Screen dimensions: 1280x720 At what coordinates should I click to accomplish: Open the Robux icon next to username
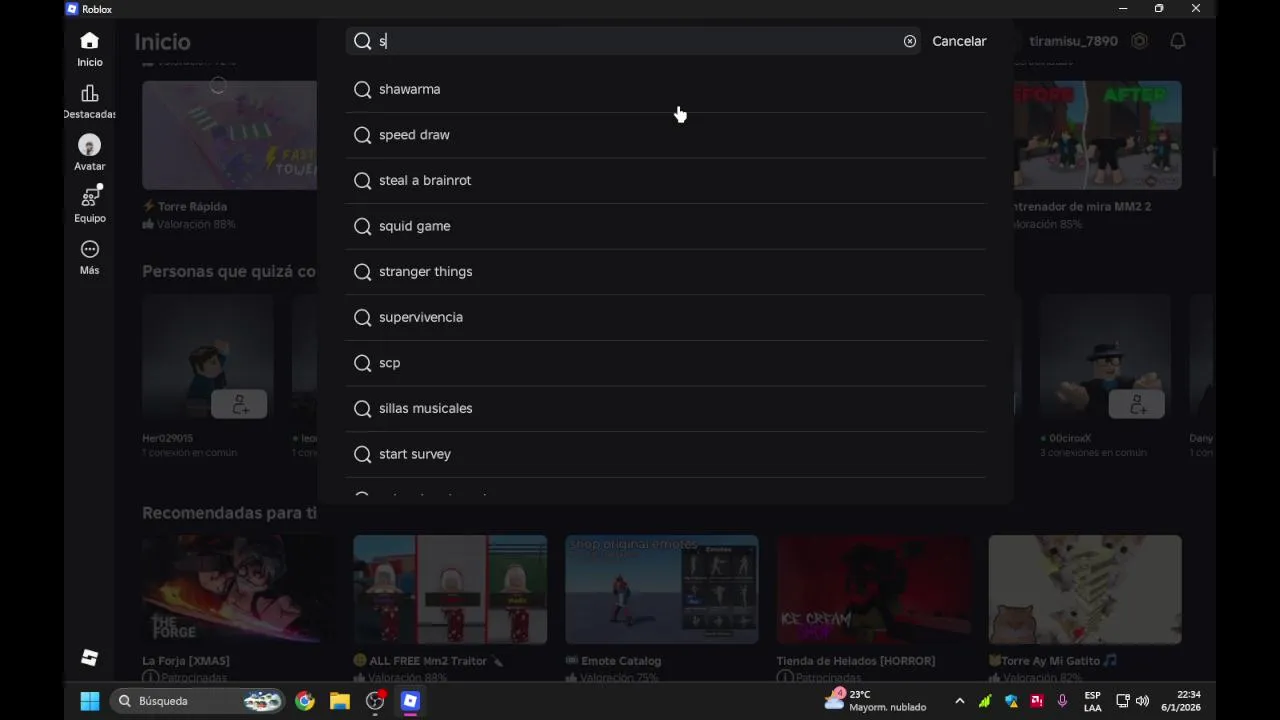pyautogui.click(x=1139, y=41)
